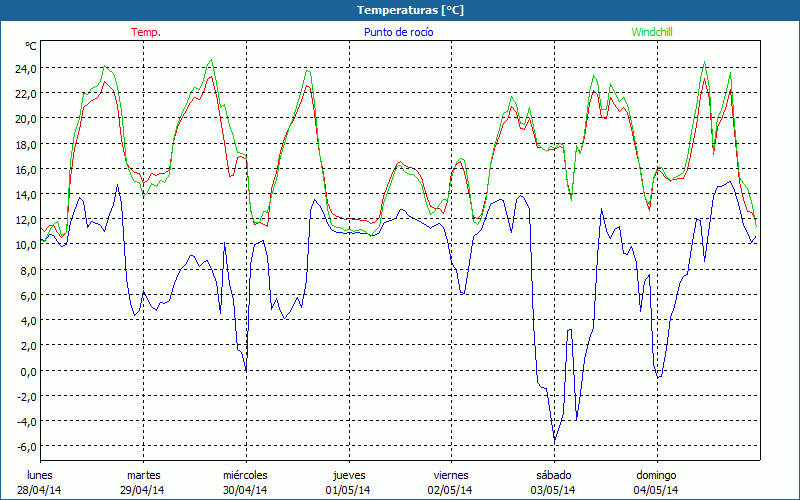The image size is (800, 500).
Task: Select the lunes 28/04/14 date label
Action: pyautogui.click(x=41, y=482)
